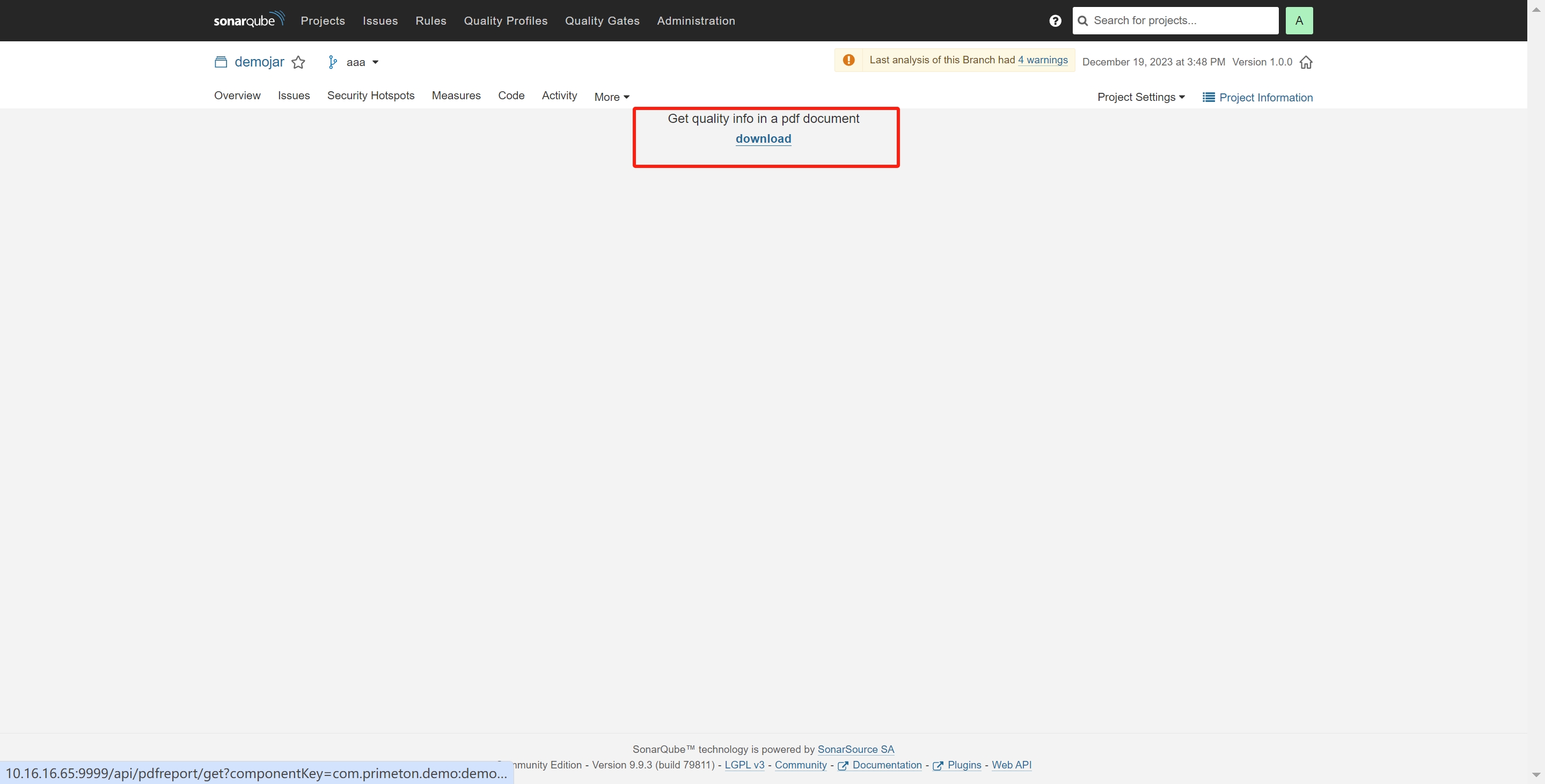The height and width of the screenshot is (784, 1545).
Task: Open the Web API footer link
Action: [1011, 765]
